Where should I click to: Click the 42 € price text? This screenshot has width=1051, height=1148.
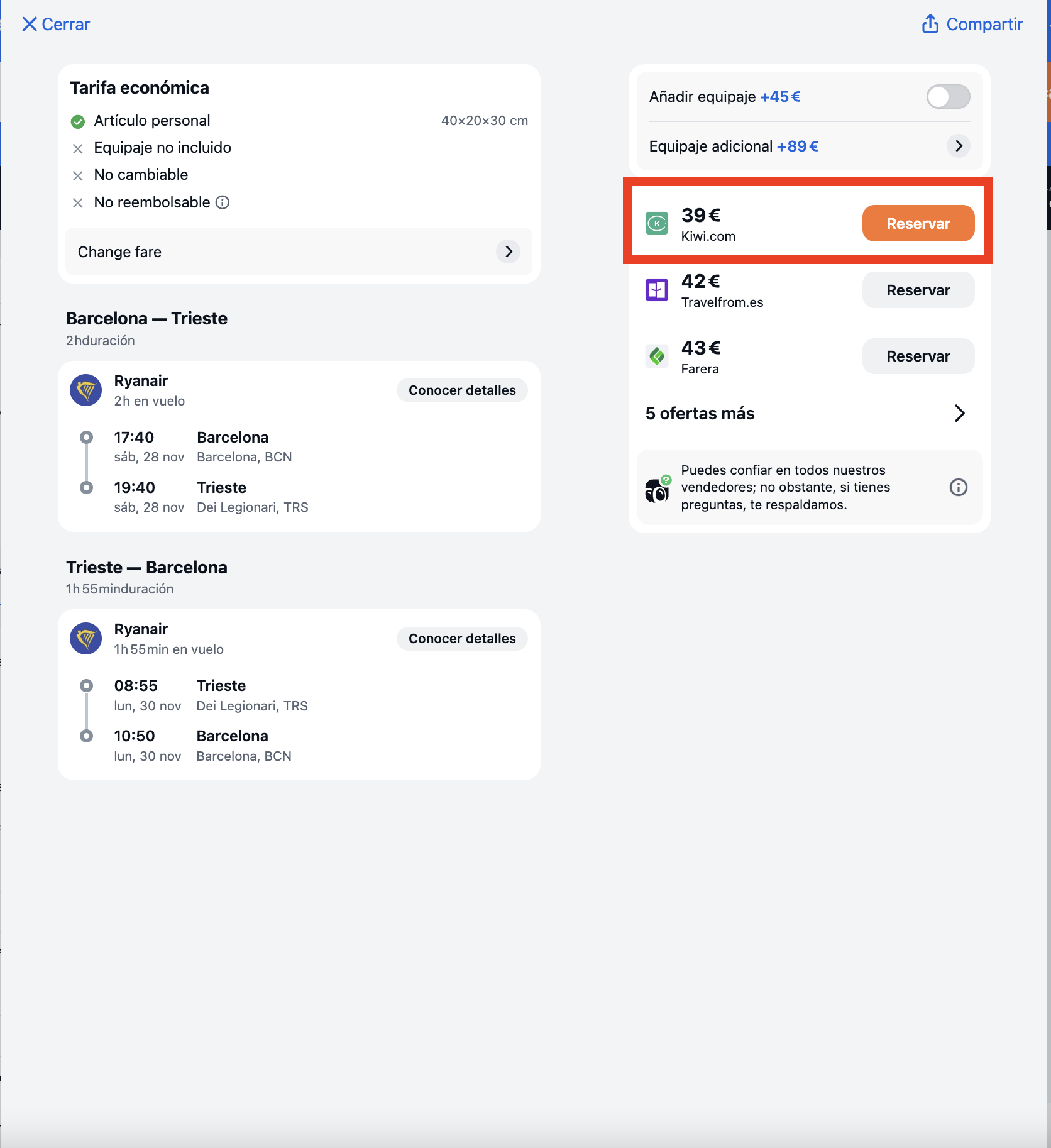coord(701,281)
